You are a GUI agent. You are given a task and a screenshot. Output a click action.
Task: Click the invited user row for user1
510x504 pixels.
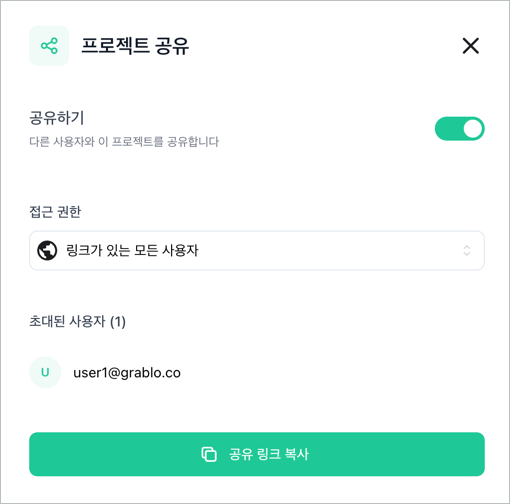pos(257,372)
